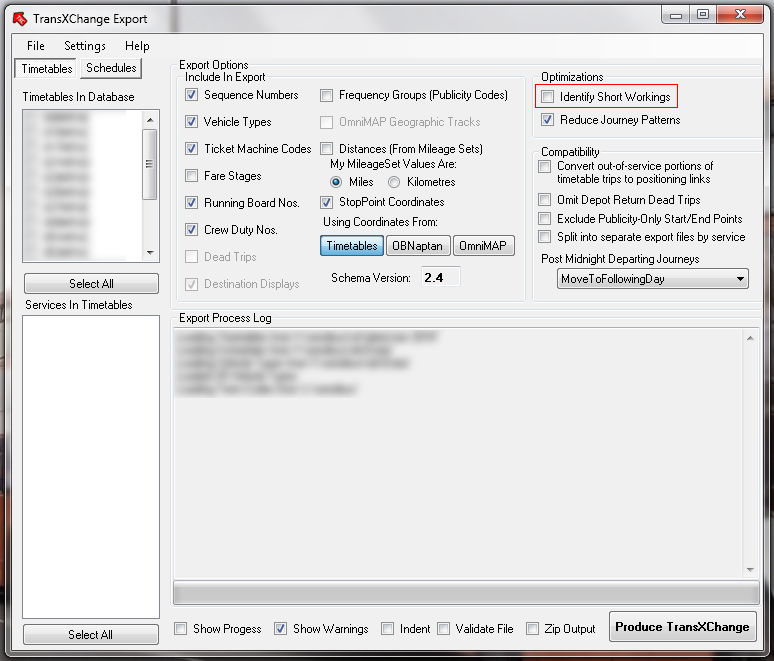The width and height of the screenshot is (774, 661).
Task: Maximize the TransXChange Export window
Action: [703, 15]
